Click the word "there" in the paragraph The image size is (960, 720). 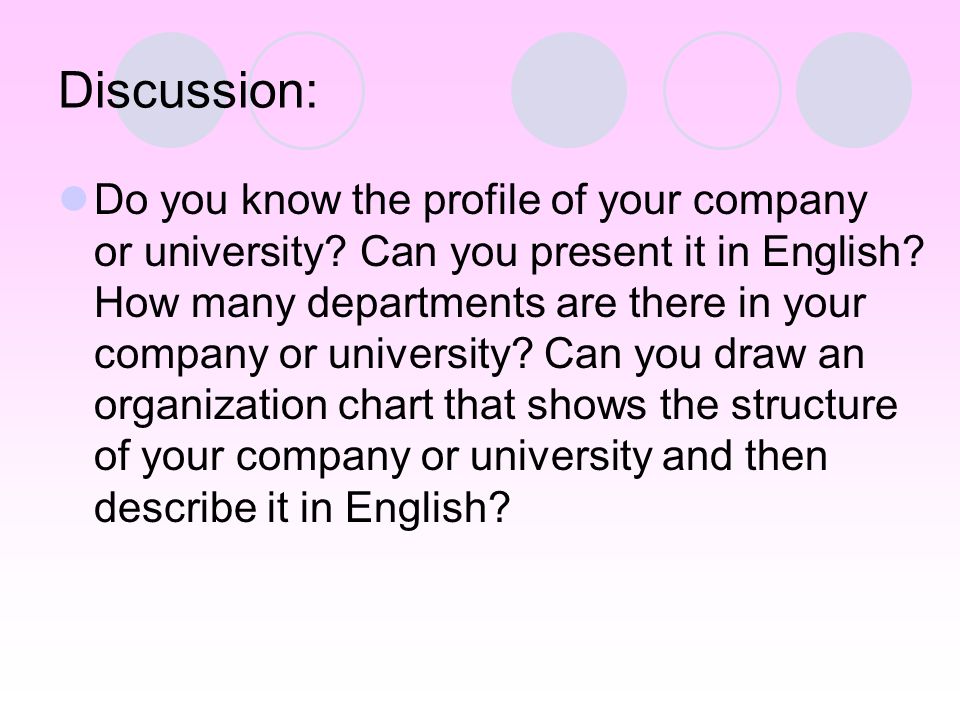pos(677,302)
